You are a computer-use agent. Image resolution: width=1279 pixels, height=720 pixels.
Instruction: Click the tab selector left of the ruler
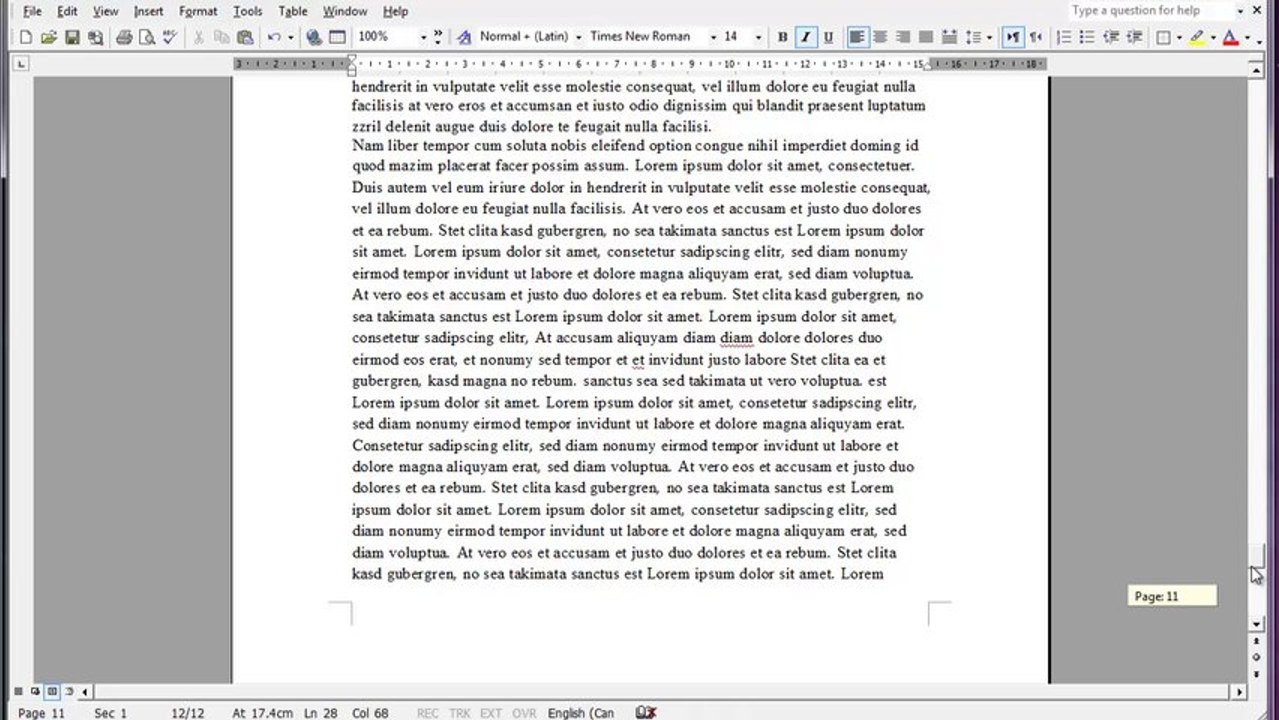click(x=21, y=64)
